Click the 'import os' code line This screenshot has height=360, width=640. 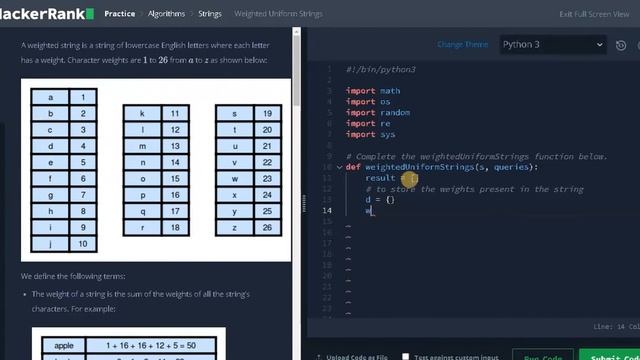click(x=368, y=102)
